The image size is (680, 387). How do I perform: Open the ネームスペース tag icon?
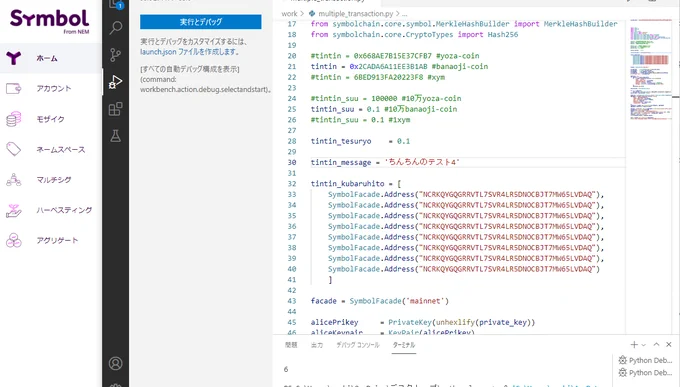click(13, 149)
